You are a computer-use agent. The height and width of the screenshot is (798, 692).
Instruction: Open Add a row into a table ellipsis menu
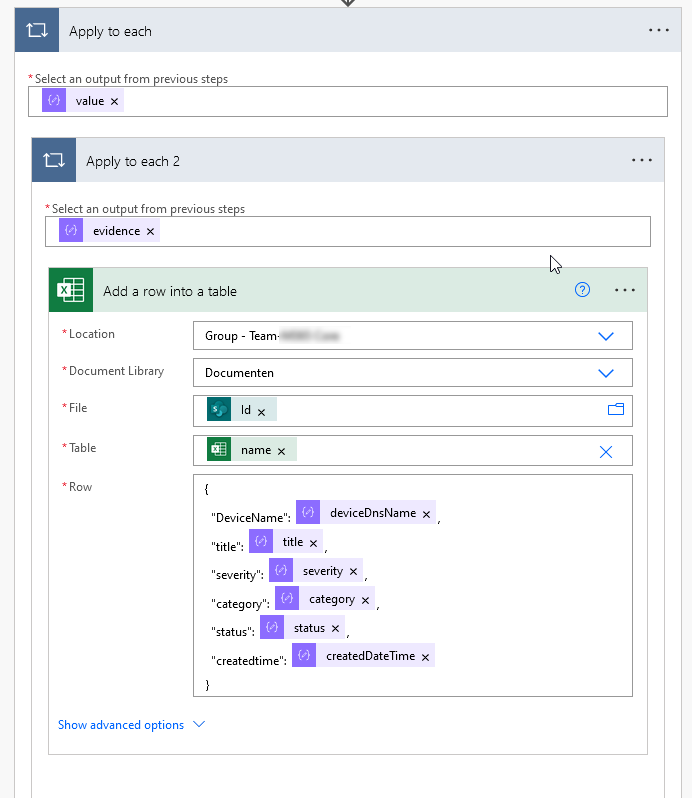pyautogui.click(x=624, y=290)
